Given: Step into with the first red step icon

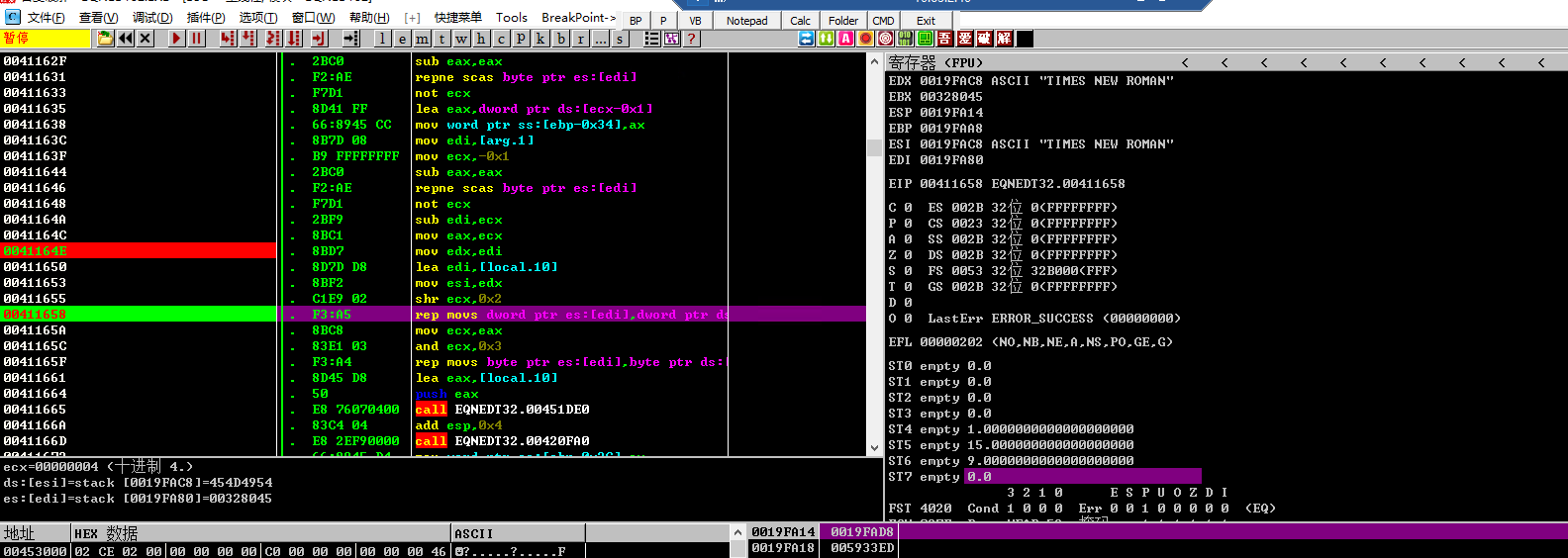Looking at the screenshot, I should [229, 38].
